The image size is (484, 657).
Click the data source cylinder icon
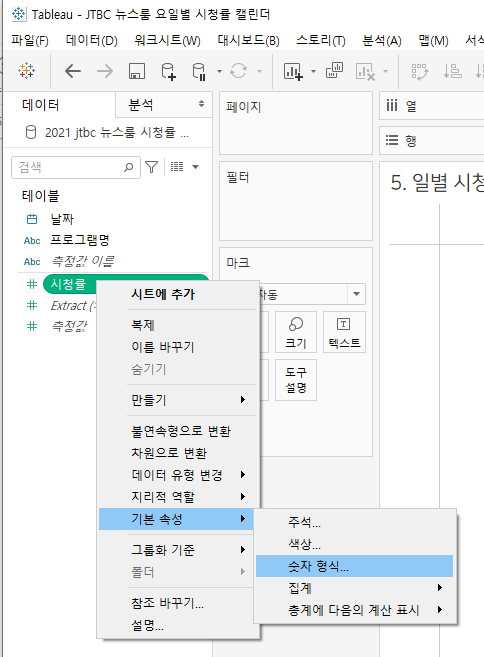31,132
